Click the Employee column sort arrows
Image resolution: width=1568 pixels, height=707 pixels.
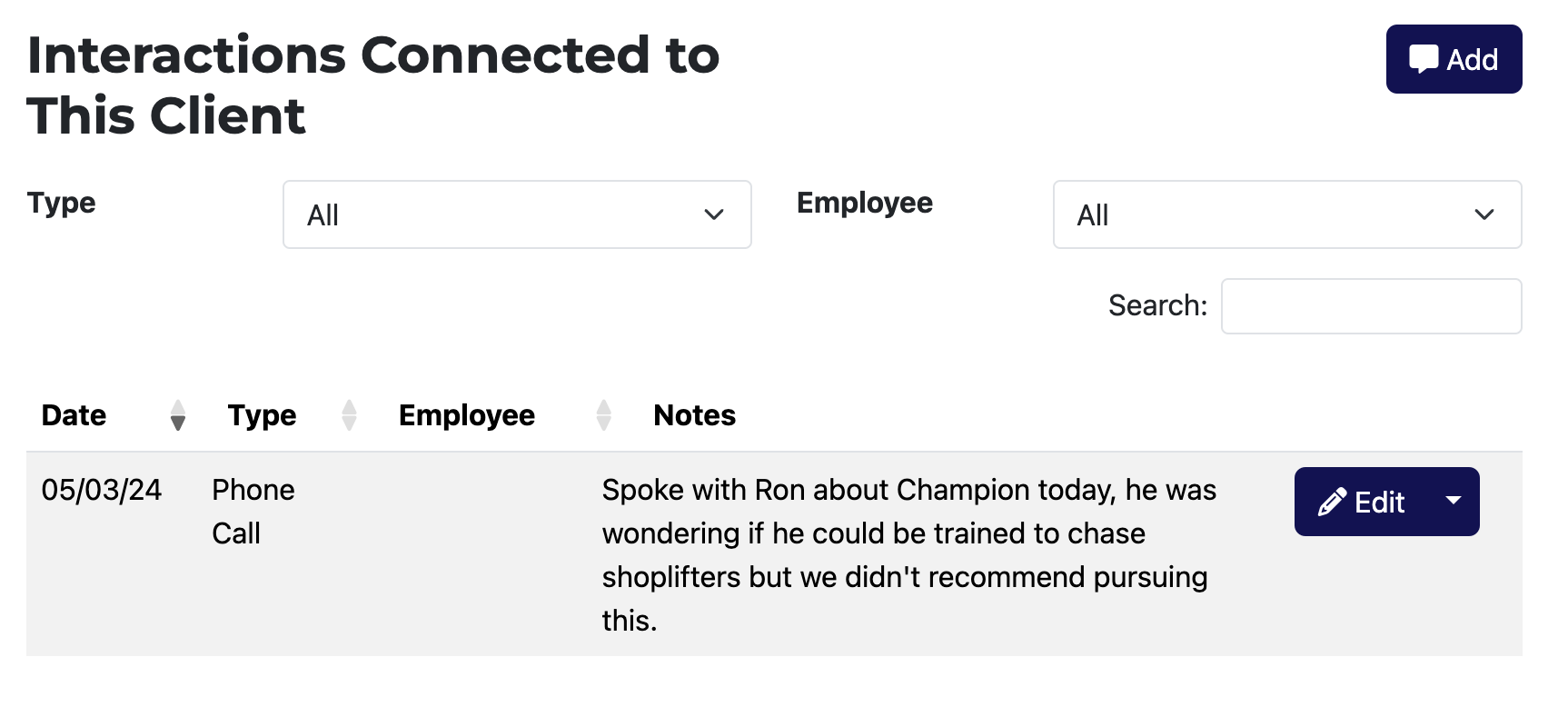click(603, 415)
